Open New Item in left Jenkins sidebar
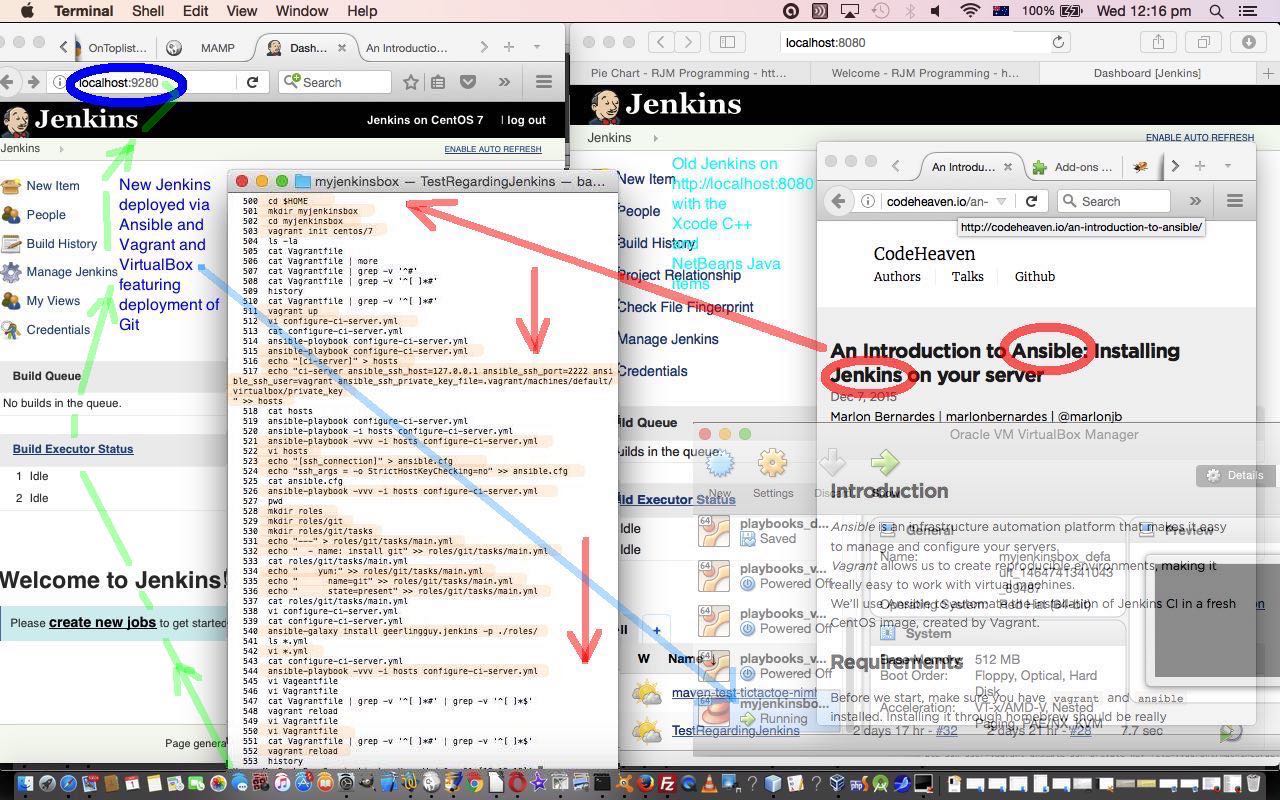This screenshot has height=800, width=1280. [x=52, y=185]
